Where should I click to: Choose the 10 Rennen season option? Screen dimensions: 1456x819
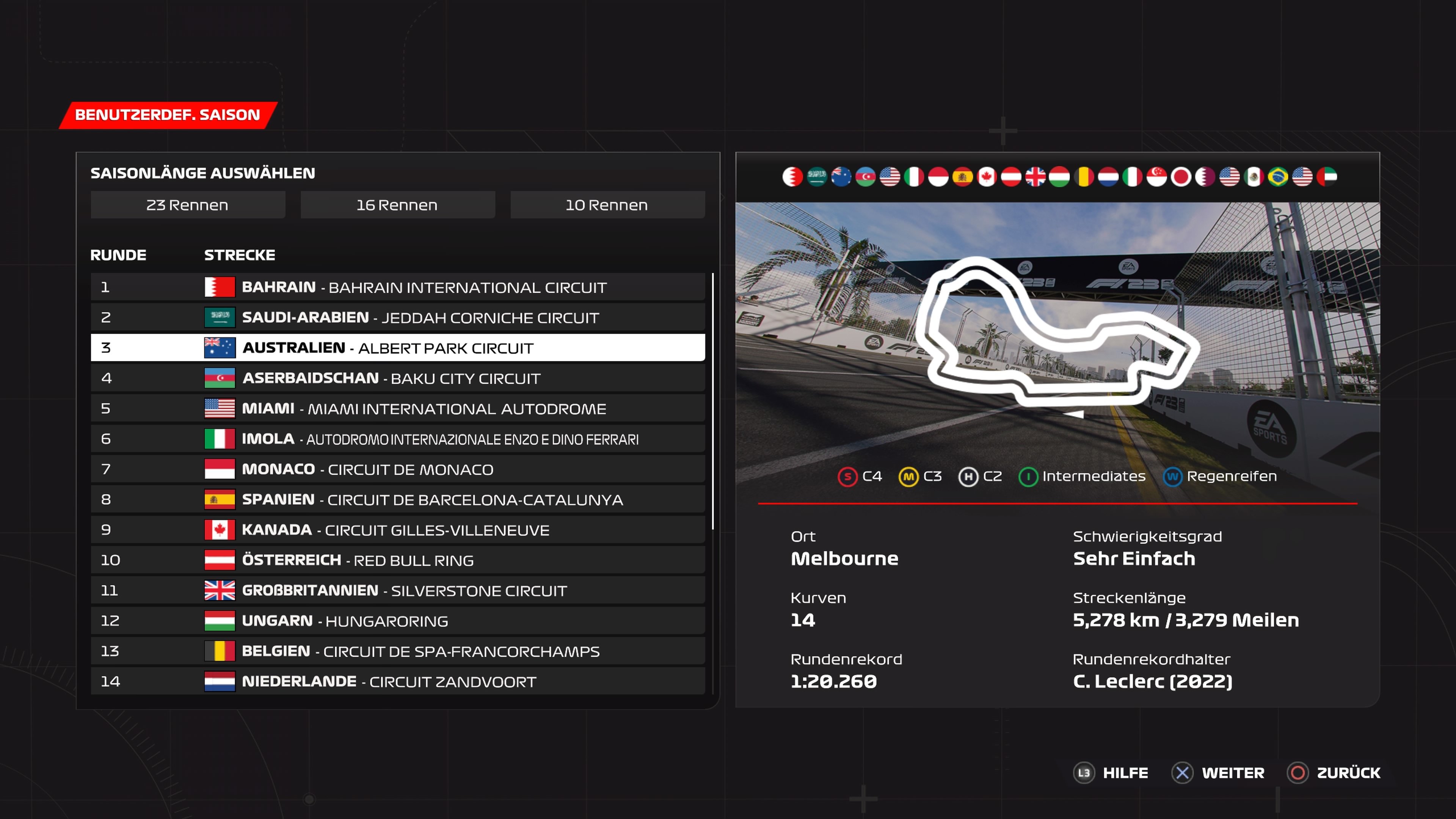607,205
